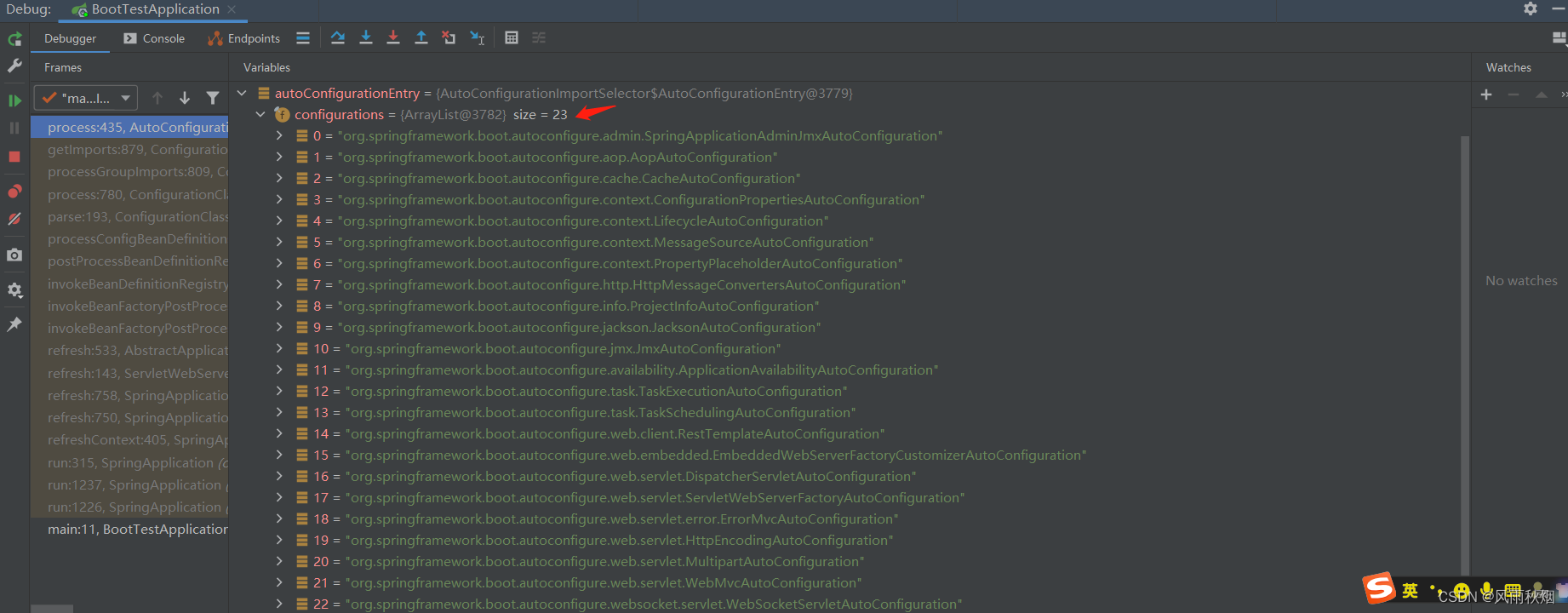Click Sogou microphone voice input icon
The image size is (1568, 613).
pos(1486,590)
